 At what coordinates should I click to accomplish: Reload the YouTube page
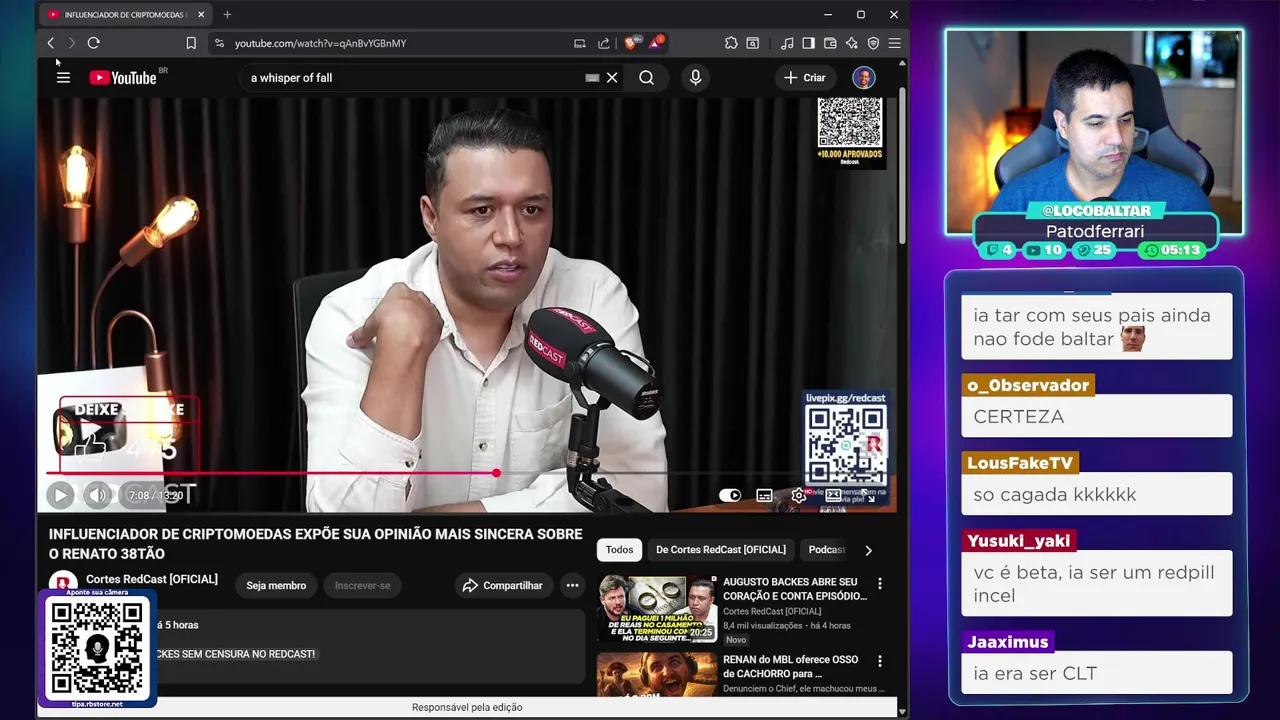(93, 43)
